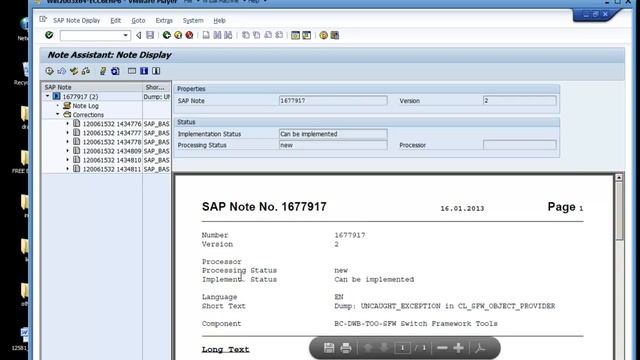Click the red Cancel icon
640x360 pixels.
click(189, 35)
